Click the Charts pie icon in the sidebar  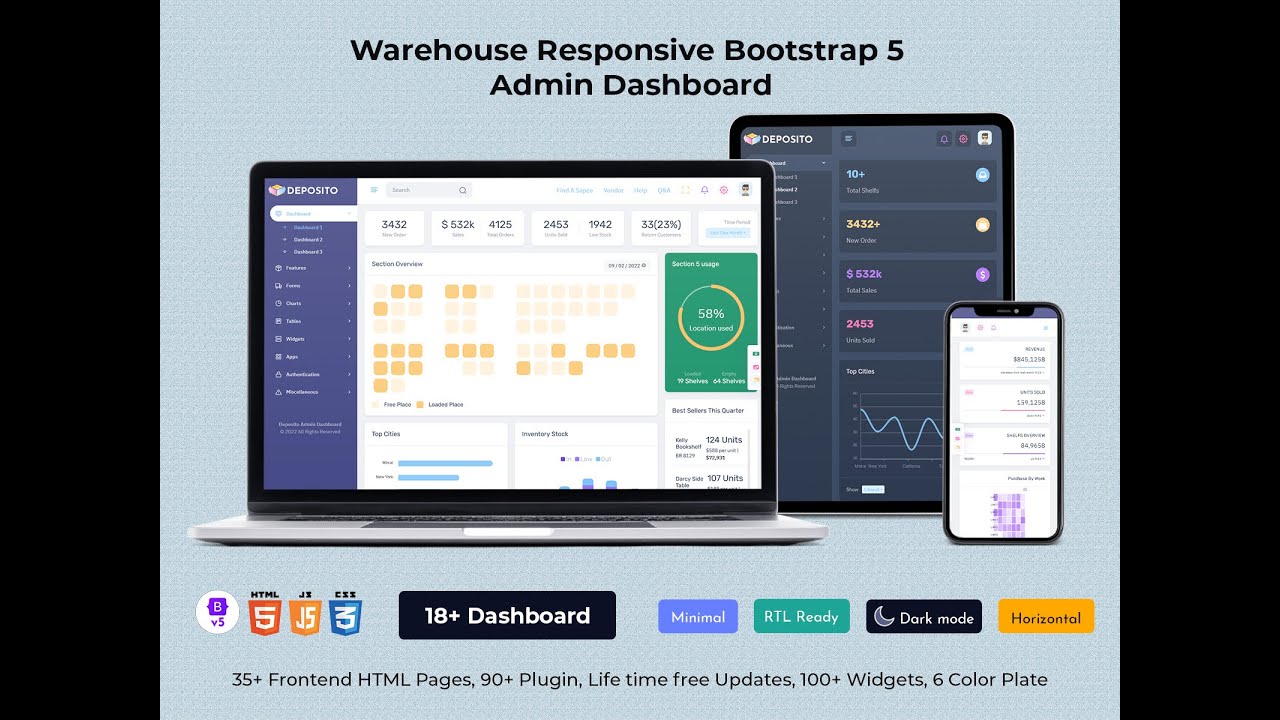(x=278, y=303)
